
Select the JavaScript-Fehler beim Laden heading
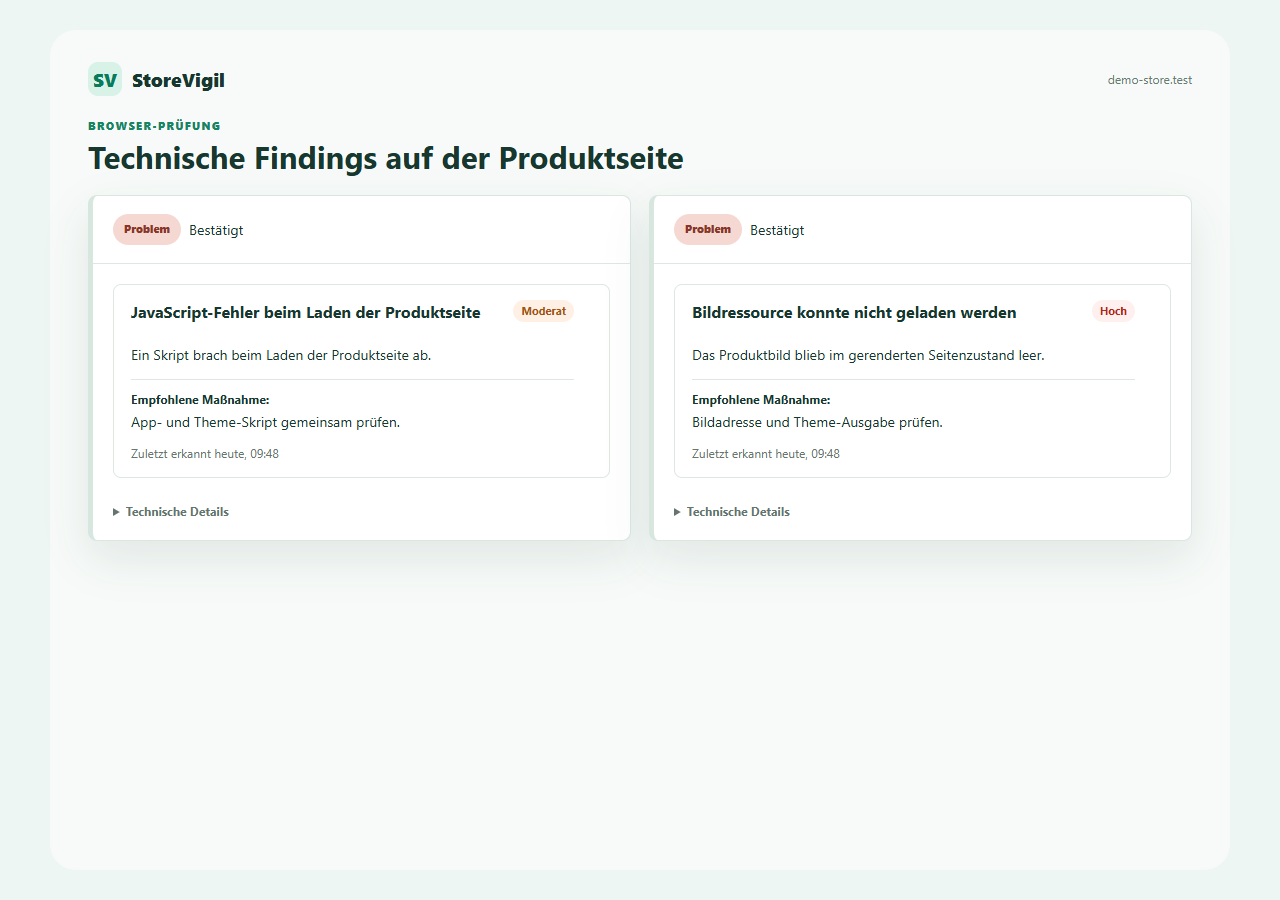[306, 313]
